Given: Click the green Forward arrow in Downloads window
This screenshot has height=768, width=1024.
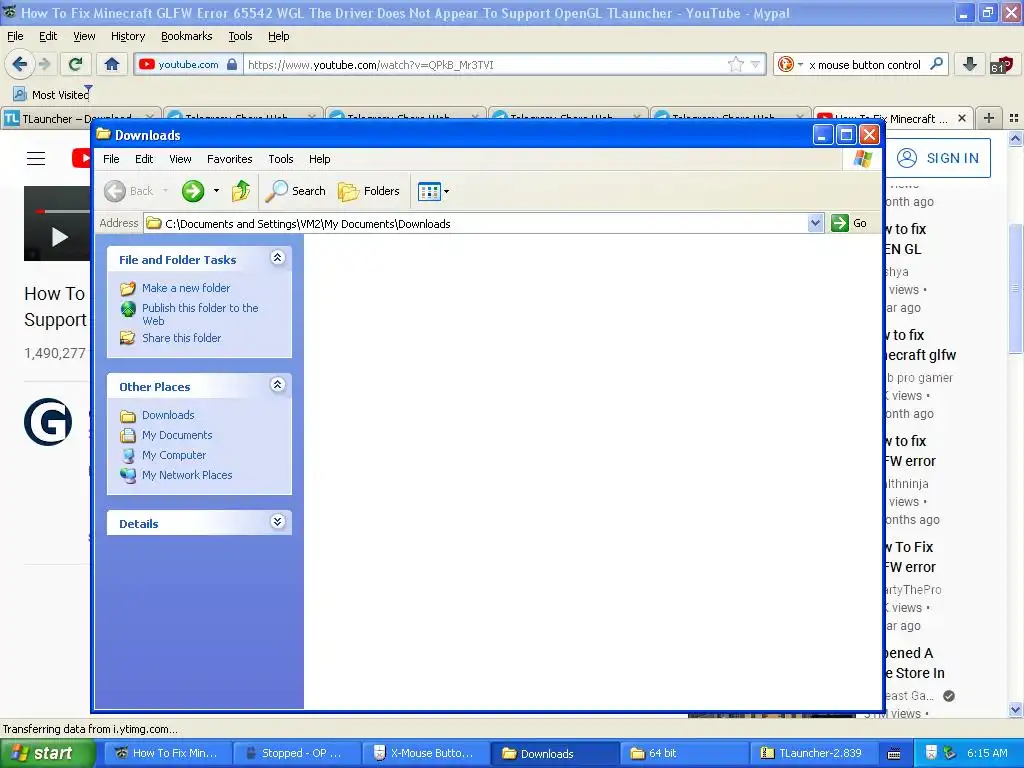Looking at the screenshot, I should point(193,191).
